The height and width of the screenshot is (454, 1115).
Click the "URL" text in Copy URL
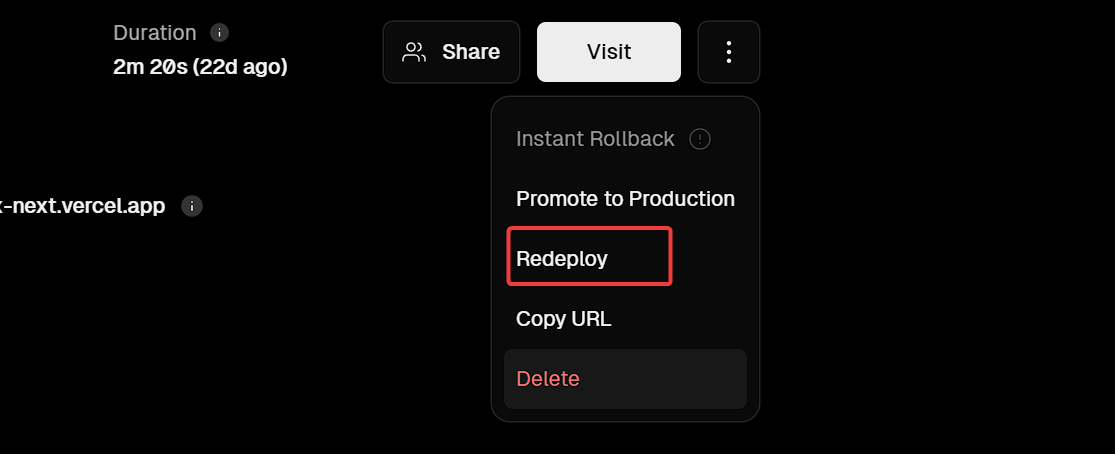590,319
